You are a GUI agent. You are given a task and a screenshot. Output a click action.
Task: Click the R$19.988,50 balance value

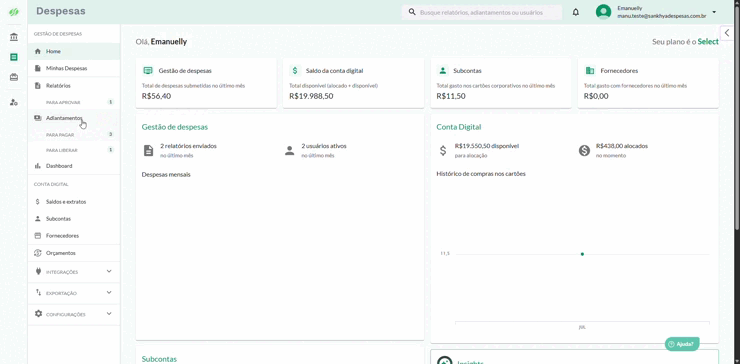tap(311, 96)
